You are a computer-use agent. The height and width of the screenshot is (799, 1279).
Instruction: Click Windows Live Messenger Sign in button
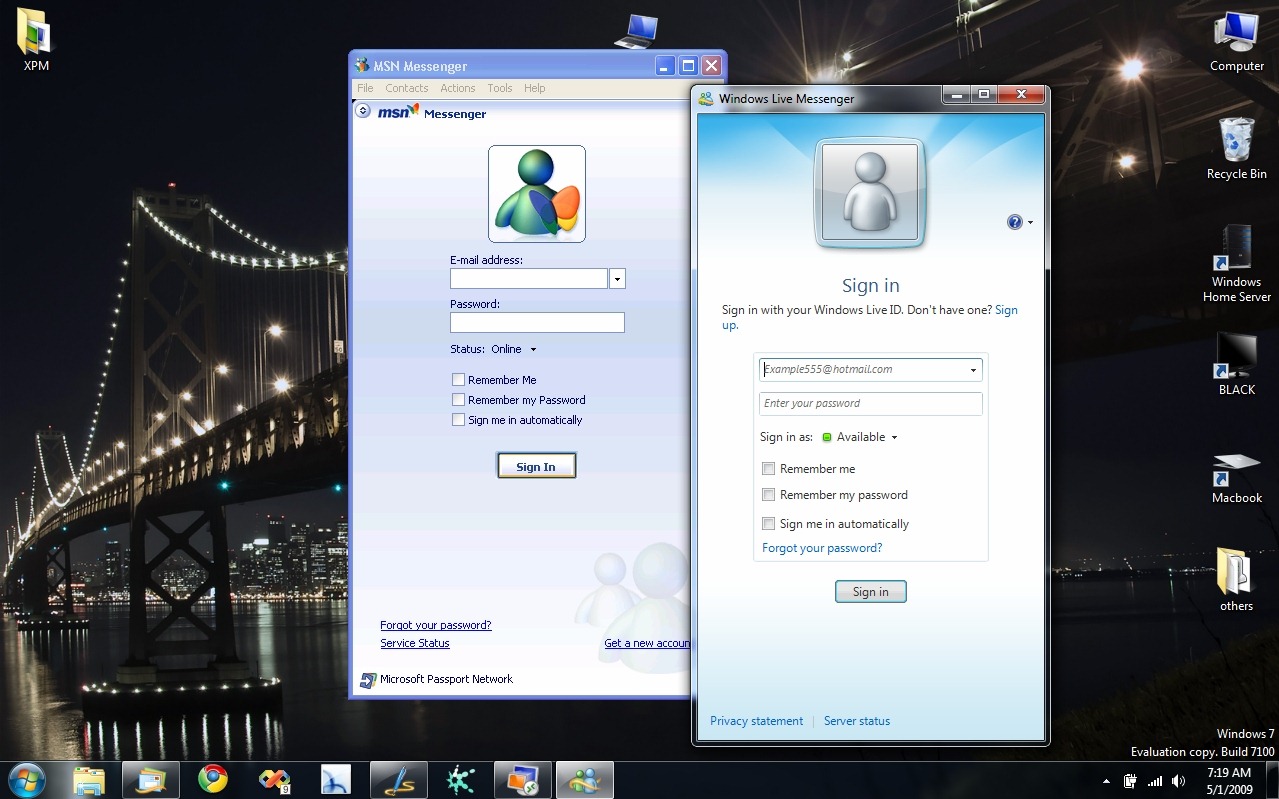pyautogui.click(x=870, y=592)
